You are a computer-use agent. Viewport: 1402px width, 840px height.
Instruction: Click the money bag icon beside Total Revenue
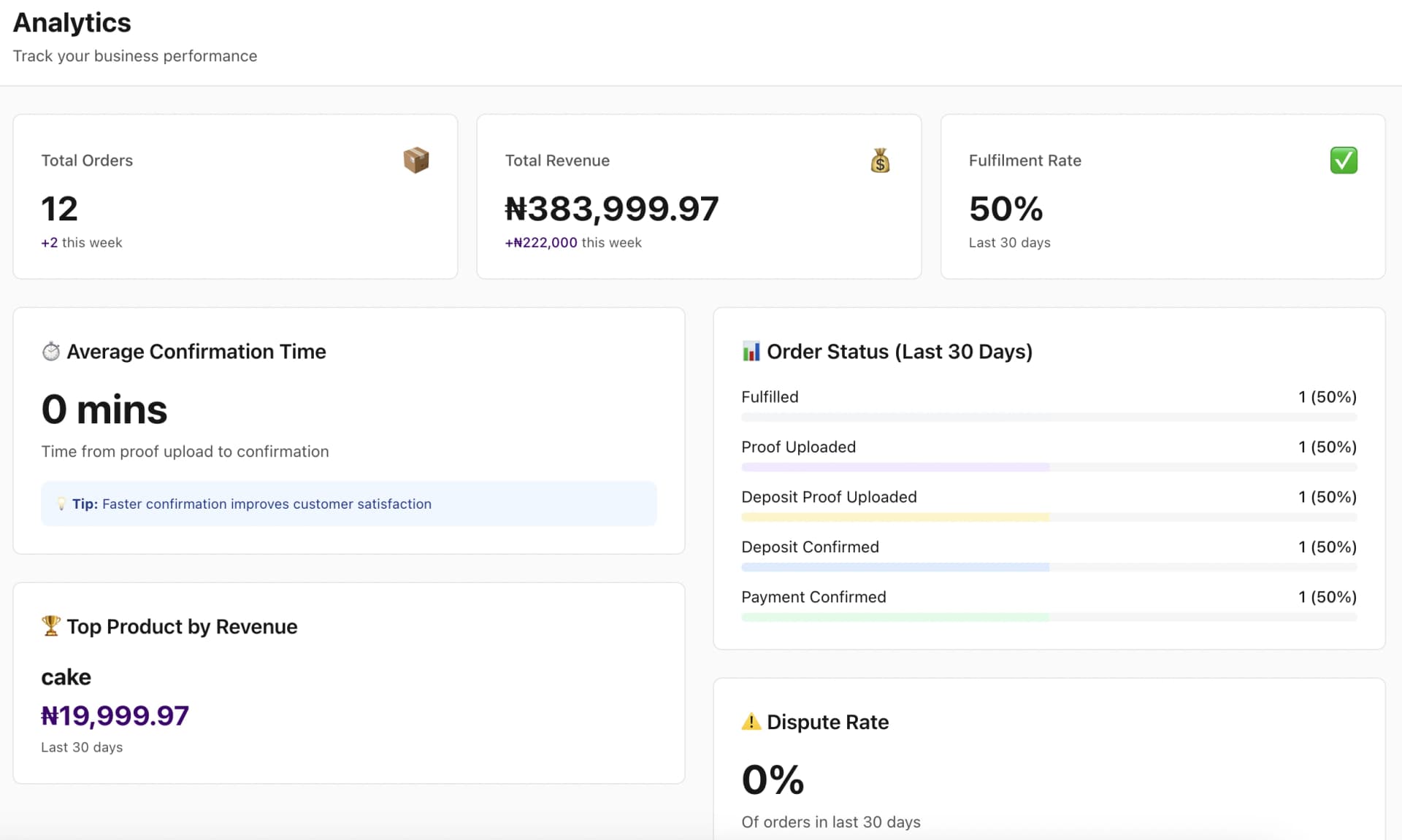coord(880,160)
